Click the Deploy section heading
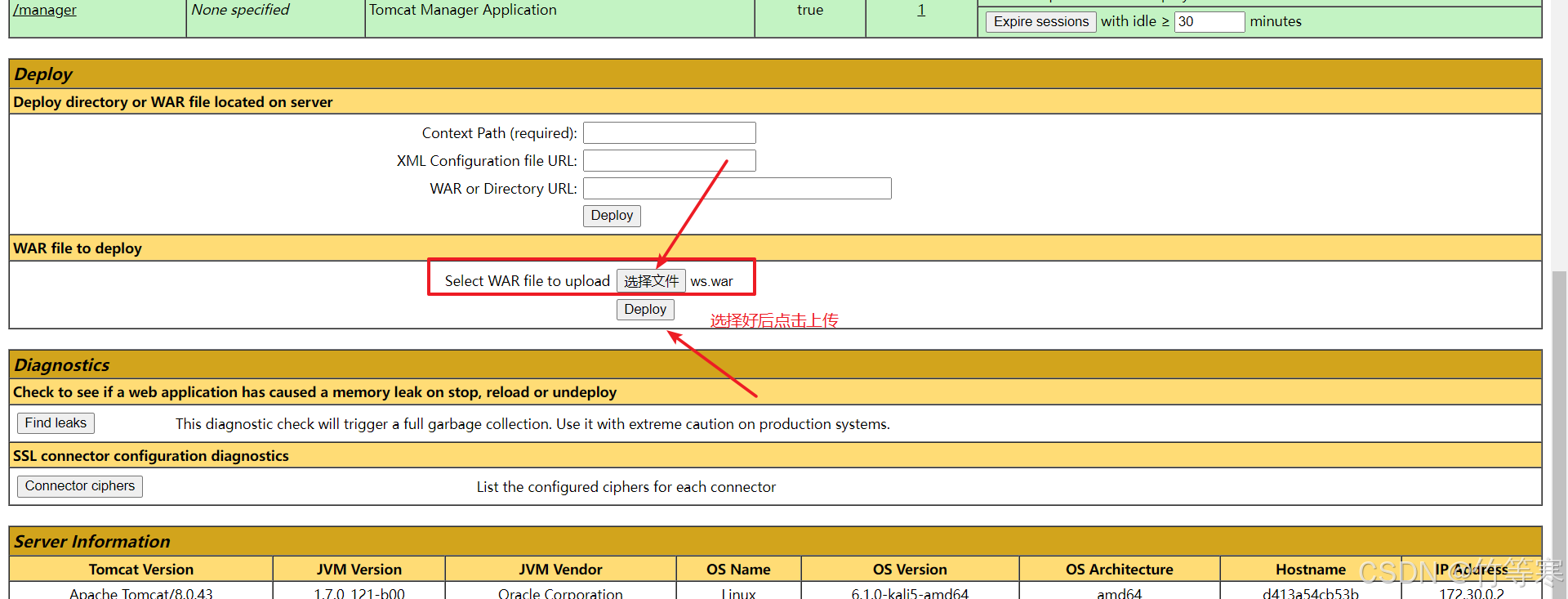This screenshot has width=1568, height=599. (43, 74)
